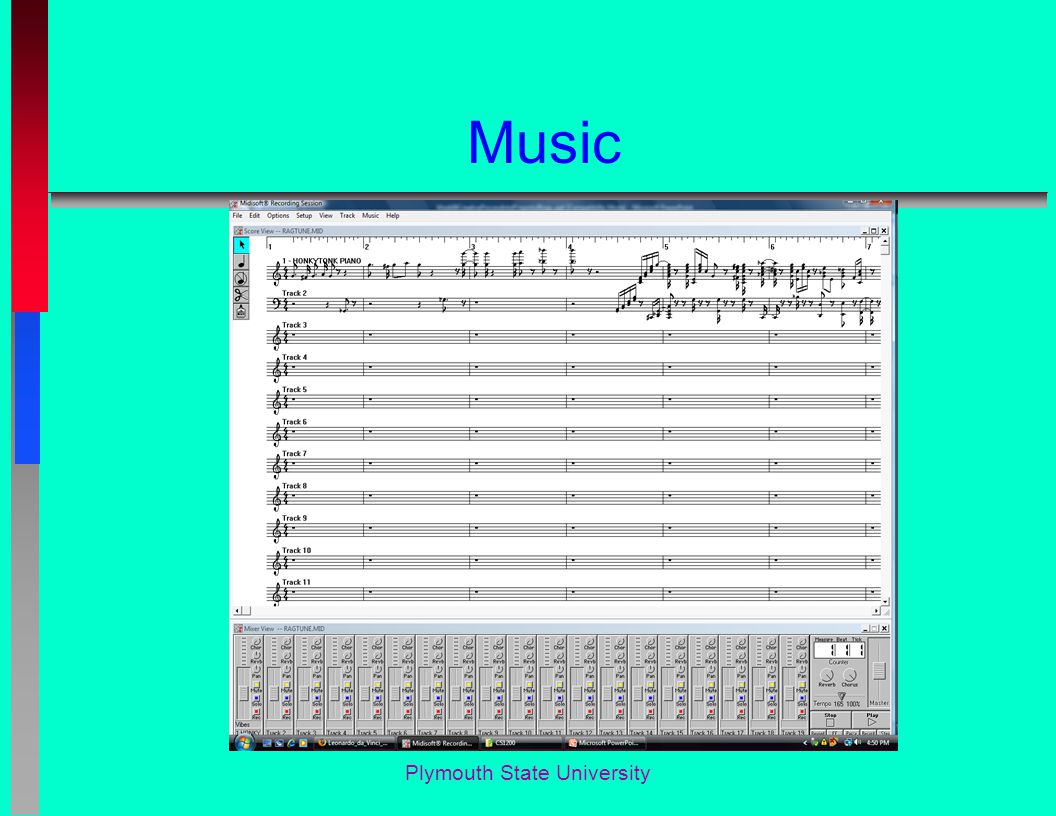Click the lock security tray icon
The image size is (1056, 816).
coord(824,743)
